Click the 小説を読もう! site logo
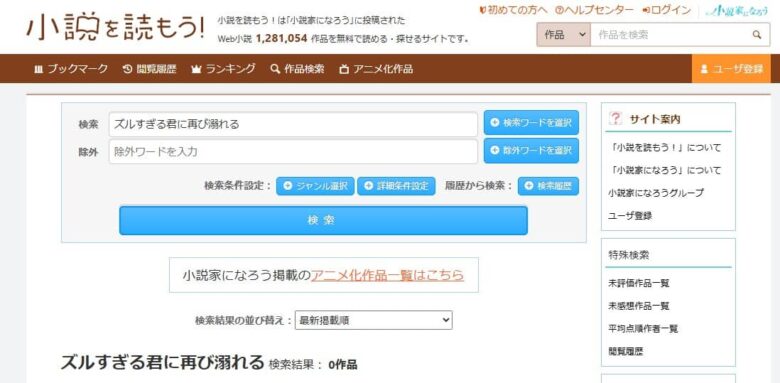This screenshot has width=780, height=383. click(115, 26)
